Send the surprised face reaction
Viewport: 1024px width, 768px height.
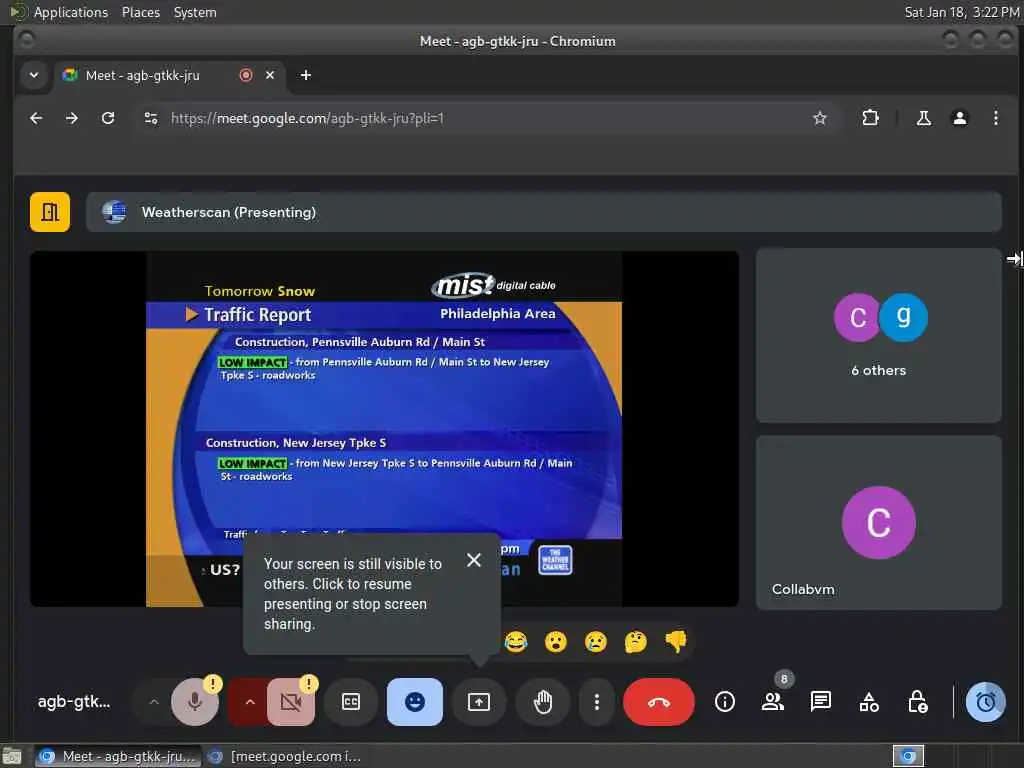(556, 642)
